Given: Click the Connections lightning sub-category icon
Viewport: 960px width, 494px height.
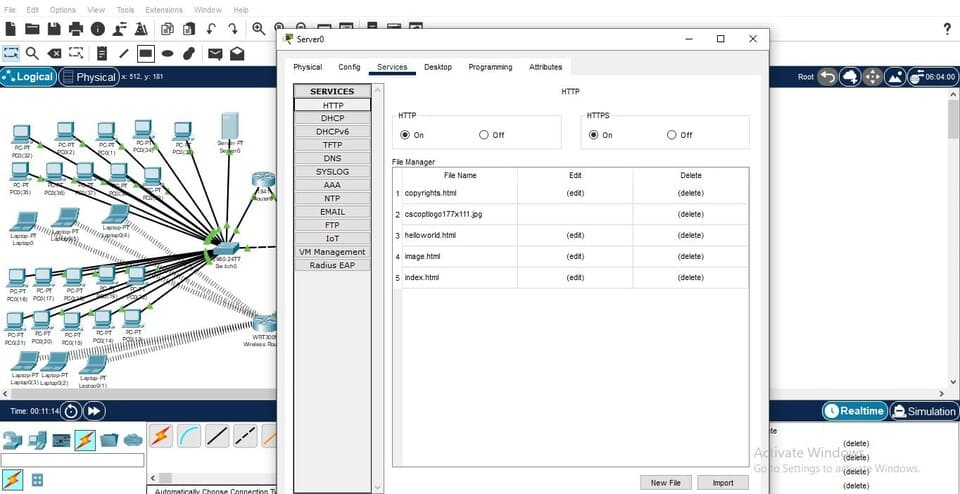Looking at the screenshot, I should point(13,479).
